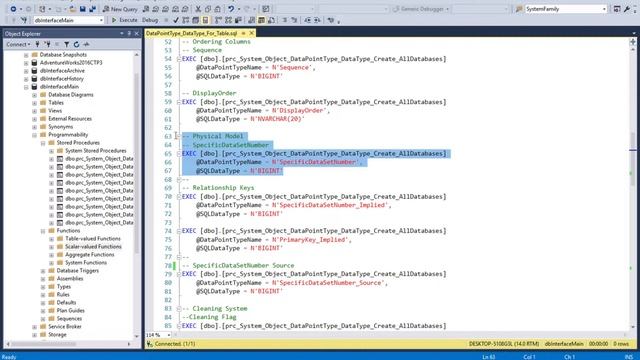The image size is (640, 360).
Task: Toggle Include Client Statistics
Action: [238, 20]
